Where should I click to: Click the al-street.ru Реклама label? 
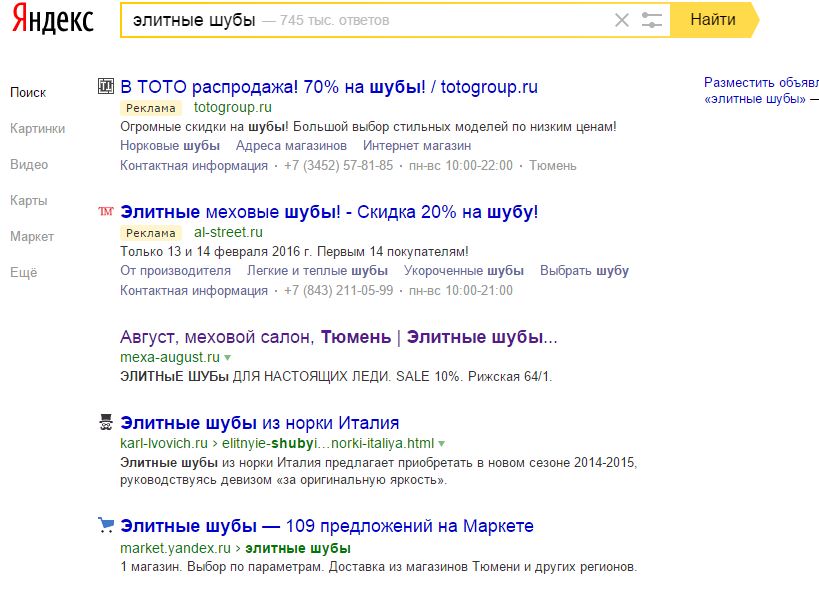[x=151, y=233]
